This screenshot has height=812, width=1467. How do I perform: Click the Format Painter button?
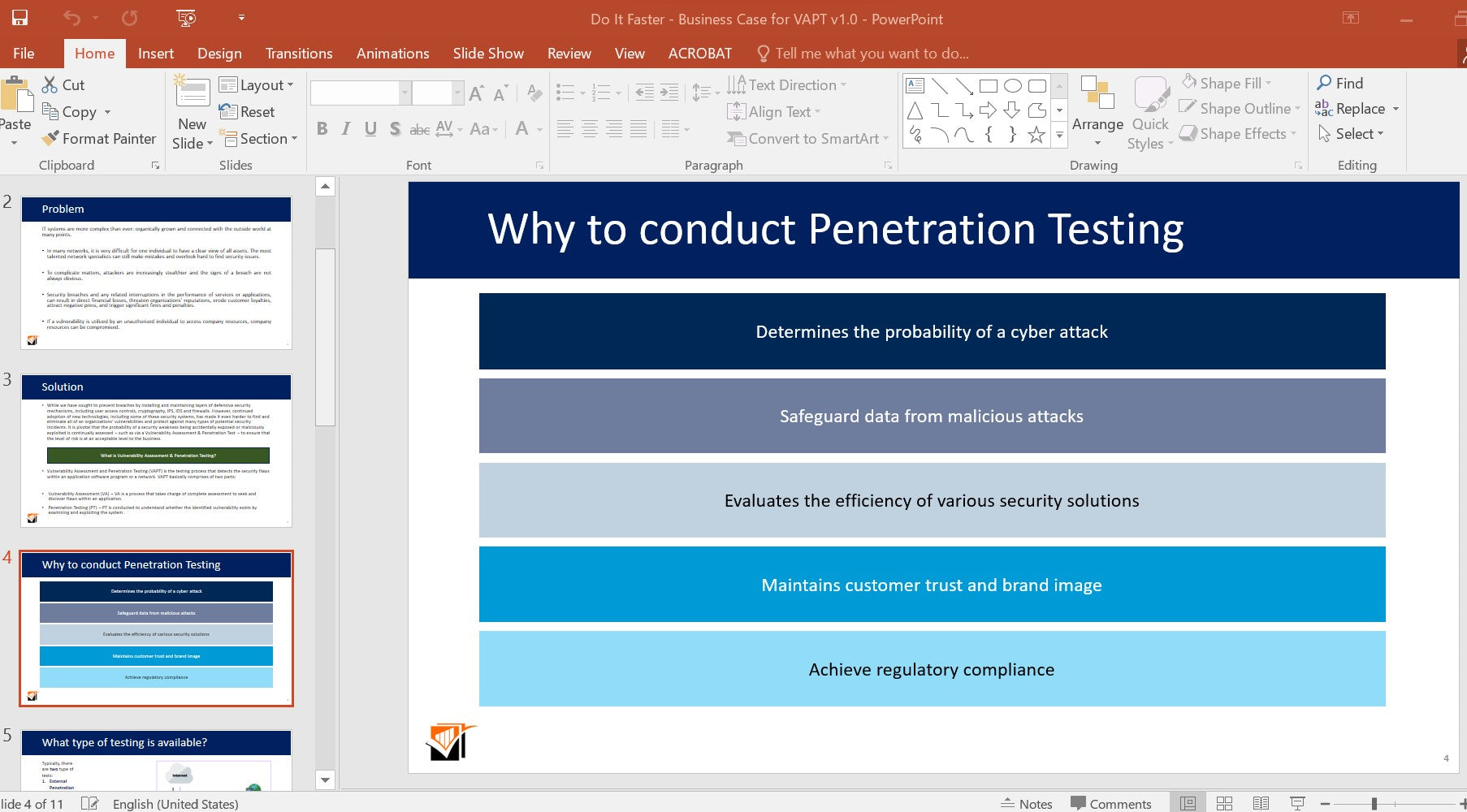[x=99, y=139]
